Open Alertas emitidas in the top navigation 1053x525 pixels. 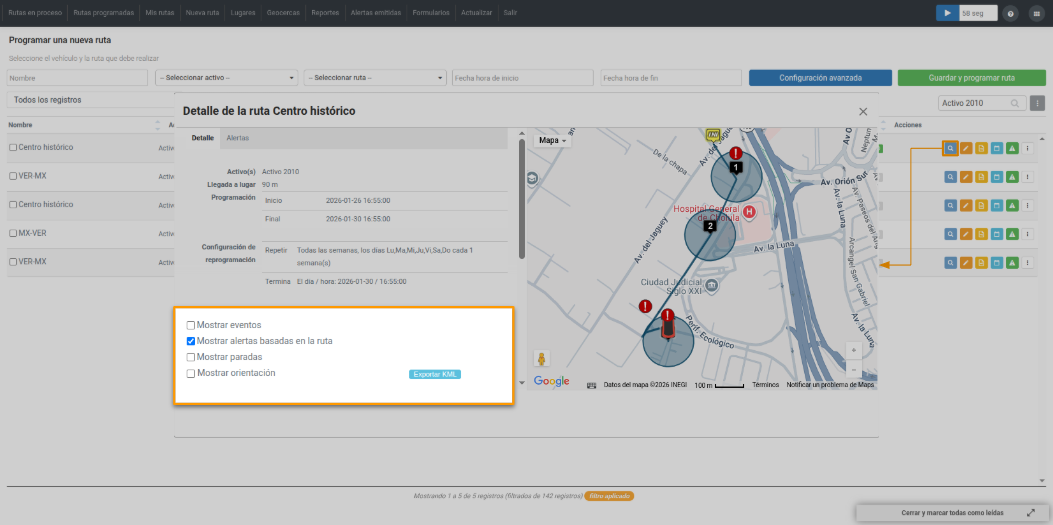click(x=376, y=13)
